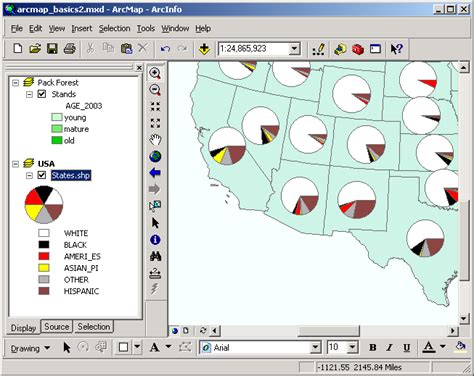
Task: Switch to the Source tab
Action: [x=57, y=327]
